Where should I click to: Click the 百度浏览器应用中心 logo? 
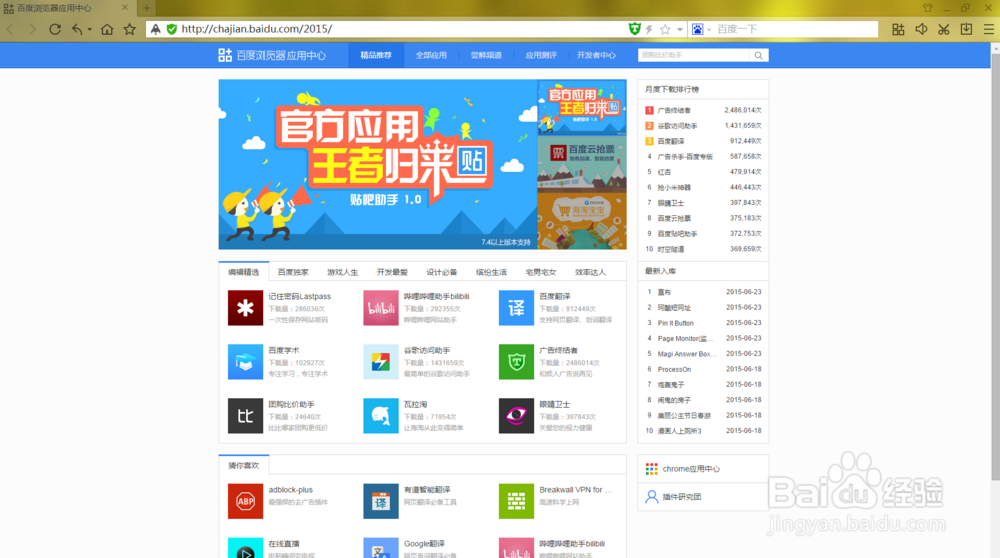tap(272, 55)
